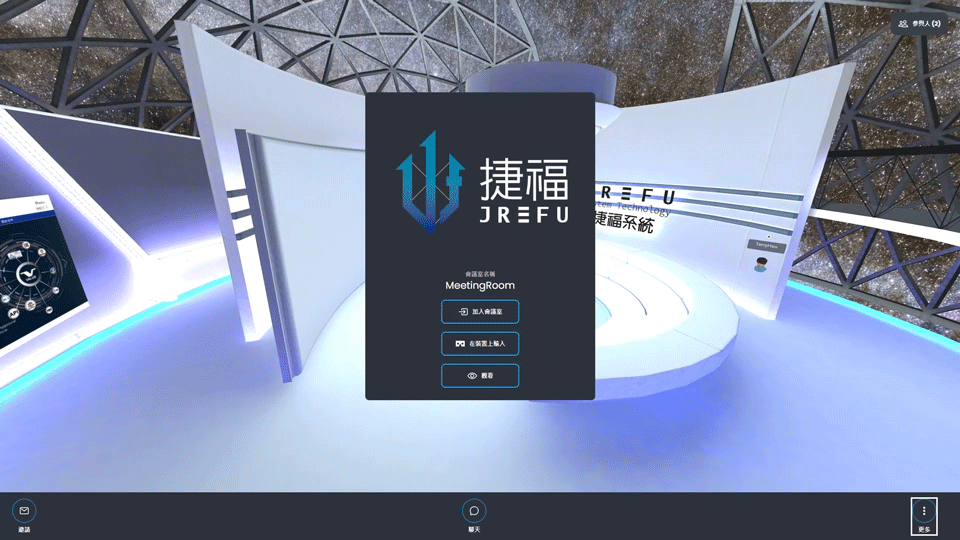
Task: Select the user avatar in the scene
Action: (x=761, y=264)
